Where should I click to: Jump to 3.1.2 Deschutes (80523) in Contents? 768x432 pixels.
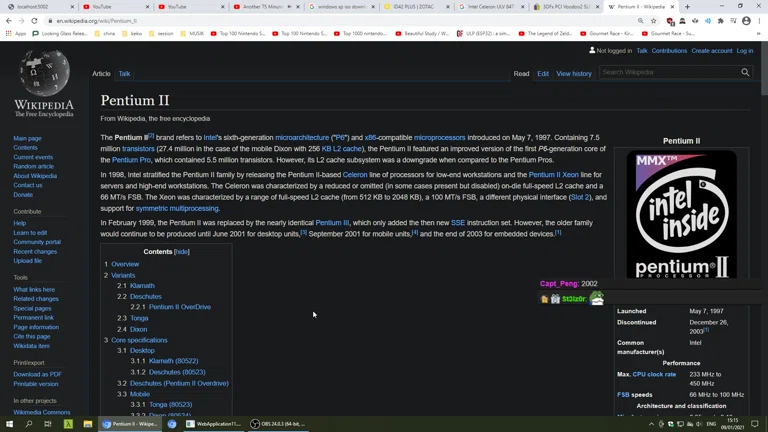click(x=177, y=372)
